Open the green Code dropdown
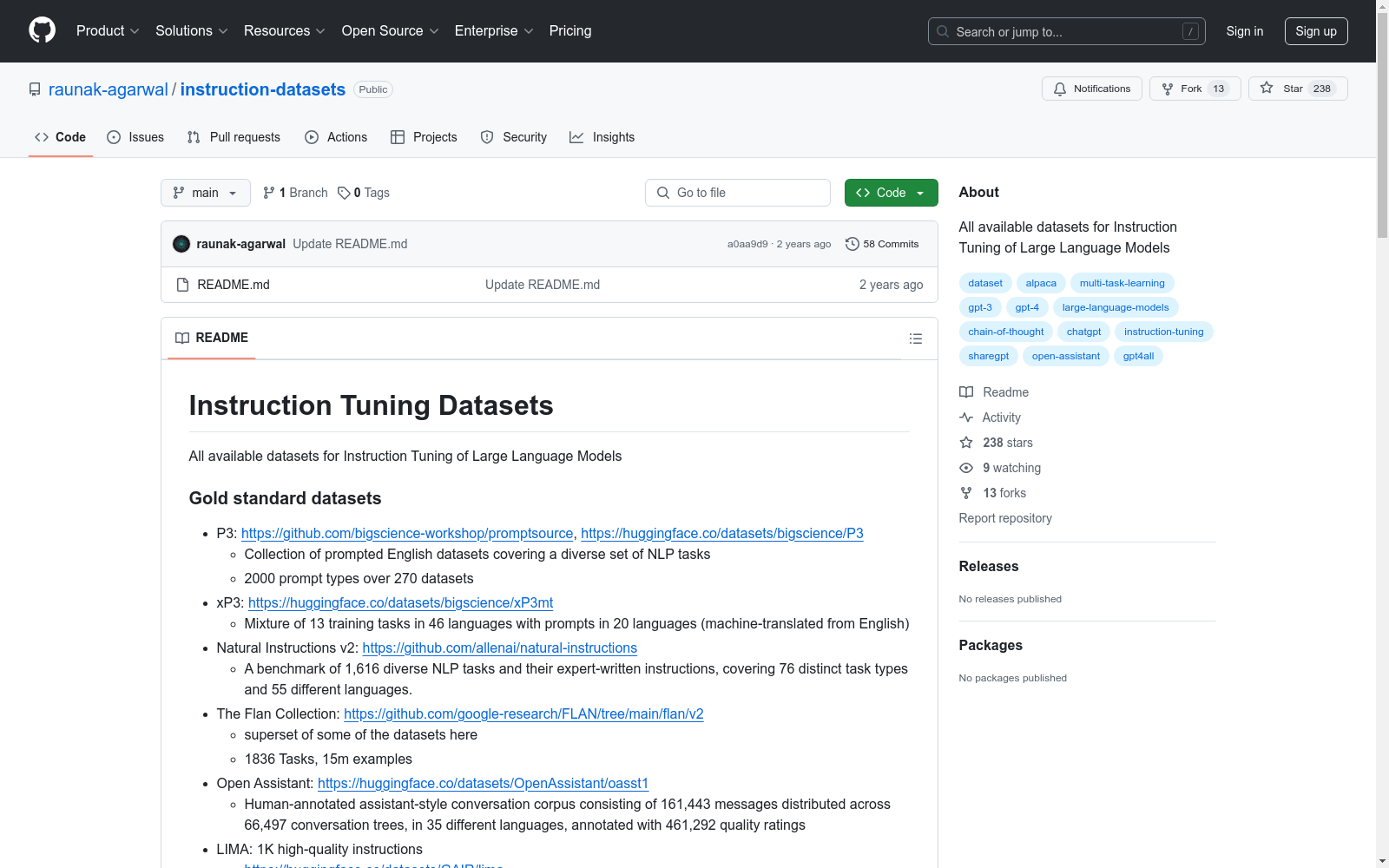 coord(891,193)
